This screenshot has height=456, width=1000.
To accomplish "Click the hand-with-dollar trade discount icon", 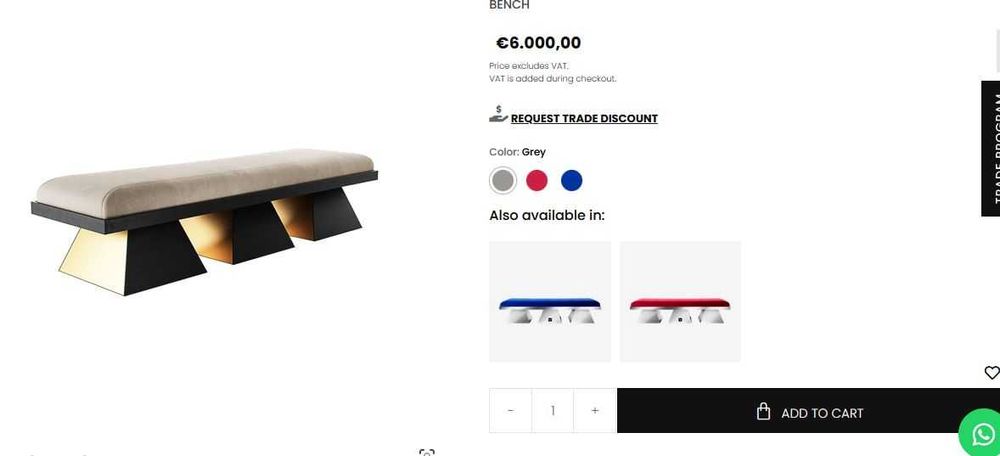I will pyautogui.click(x=498, y=114).
